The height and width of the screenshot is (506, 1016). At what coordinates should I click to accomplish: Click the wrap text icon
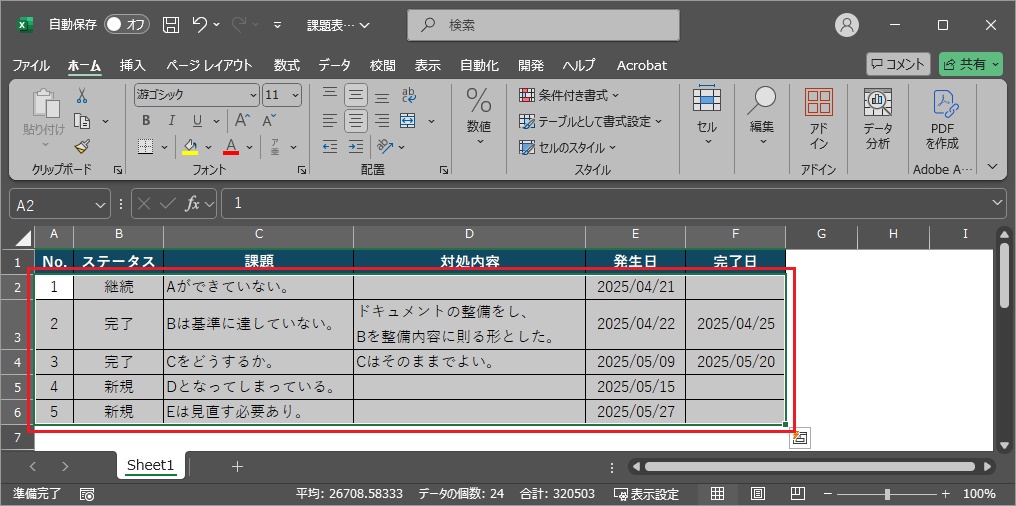tap(408, 95)
